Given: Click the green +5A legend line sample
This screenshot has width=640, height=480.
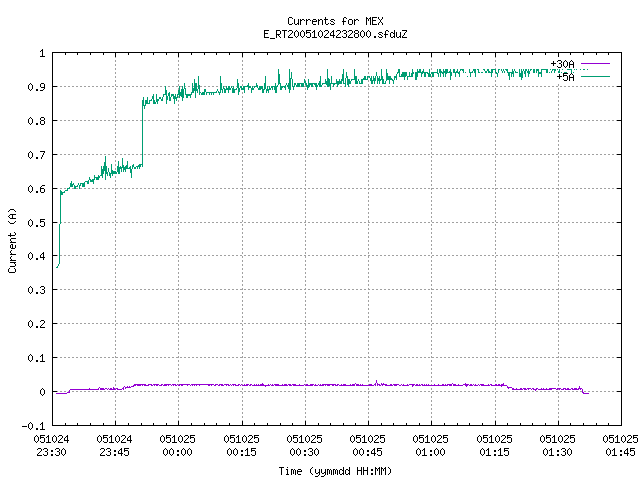Looking at the screenshot, I should (x=595, y=76).
